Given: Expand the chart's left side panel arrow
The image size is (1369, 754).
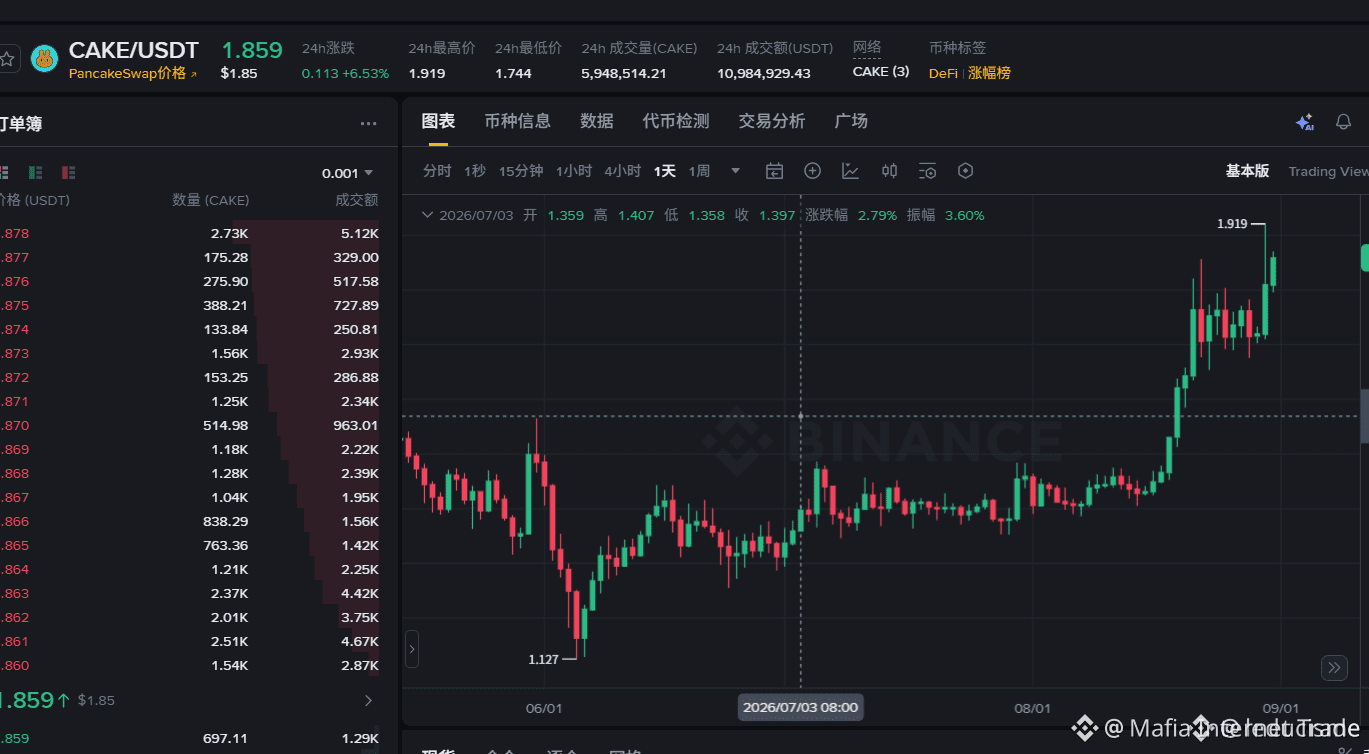Looking at the screenshot, I should click(412, 649).
